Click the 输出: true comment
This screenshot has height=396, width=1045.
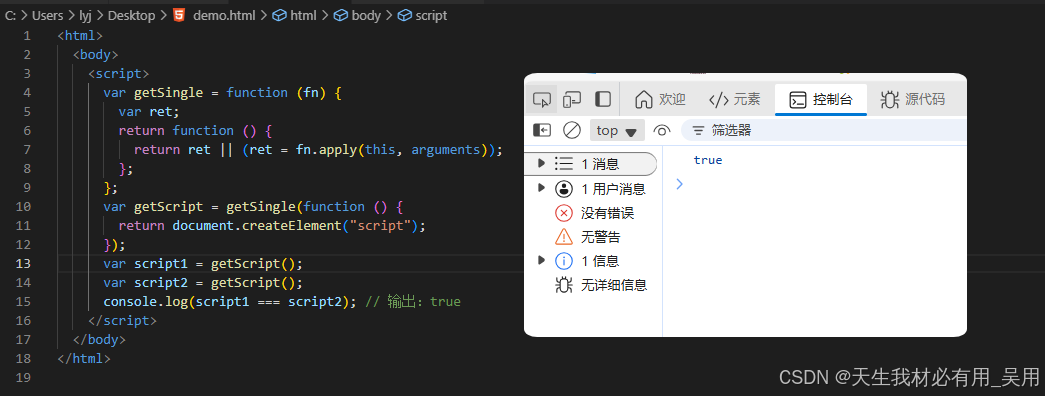tap(413, 302)
